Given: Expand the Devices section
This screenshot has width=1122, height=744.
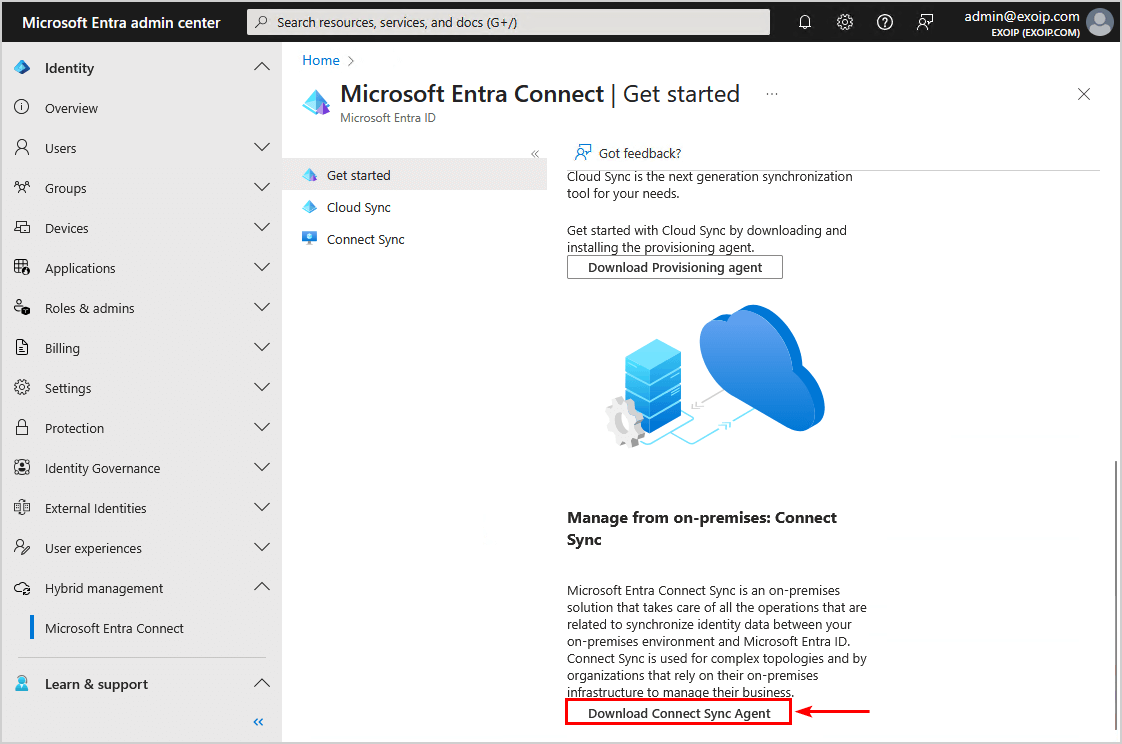Looking at the screenshot, I should (261, 227).
